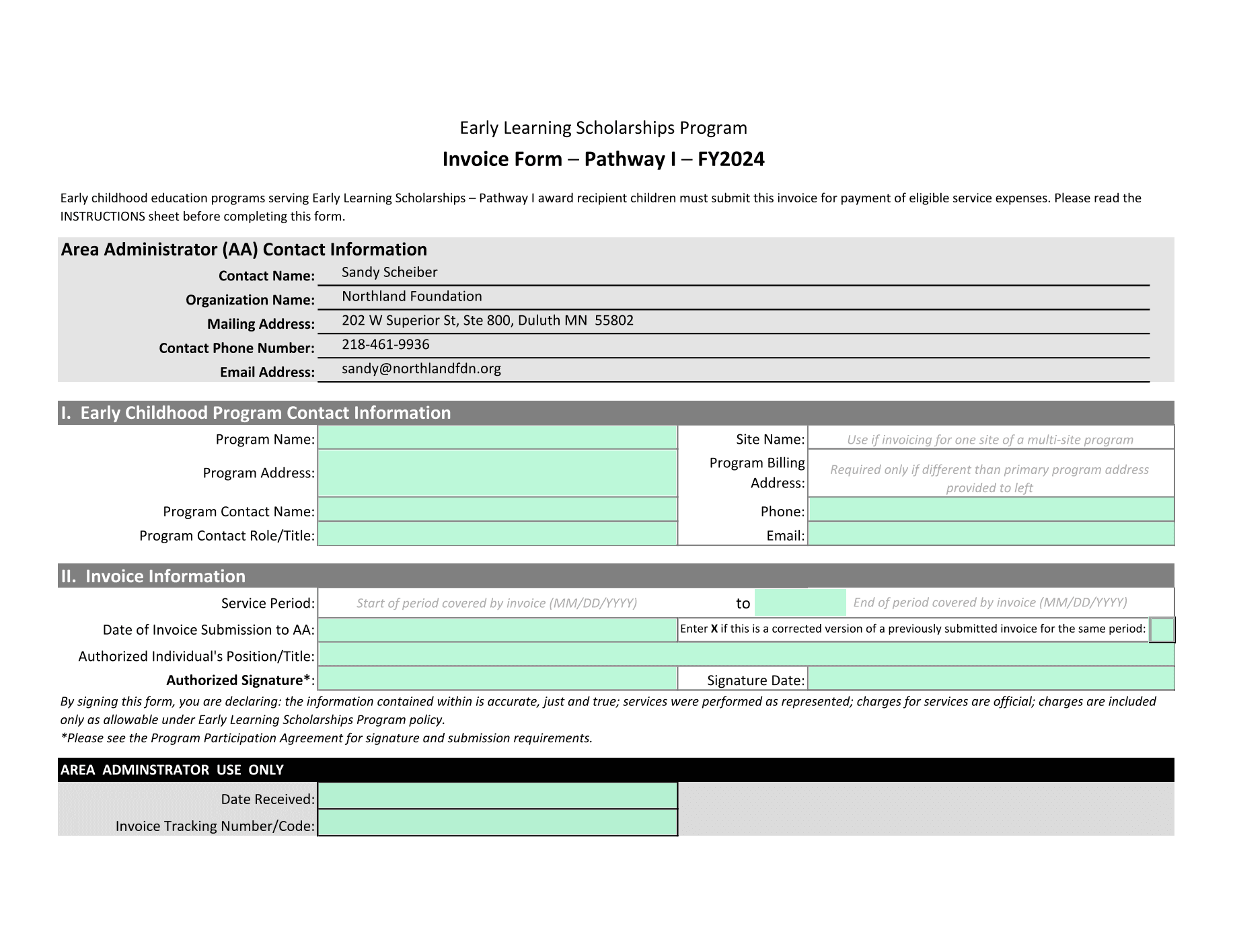This screenshot has height=952, width=1233.
Task: Click the Service Period start date field
Action: point(497,602)
